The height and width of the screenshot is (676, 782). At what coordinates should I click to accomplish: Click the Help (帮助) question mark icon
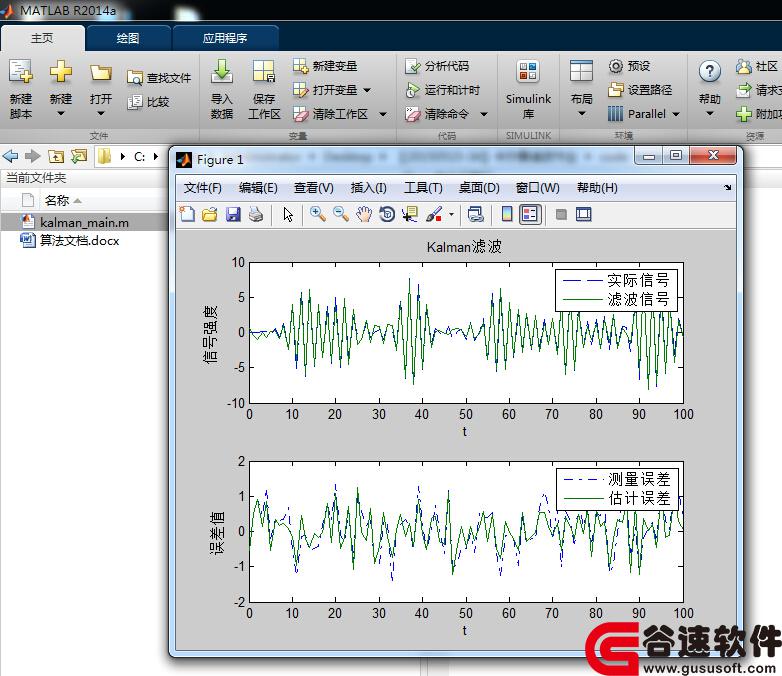pyautogui.click(x=710, y=71)
